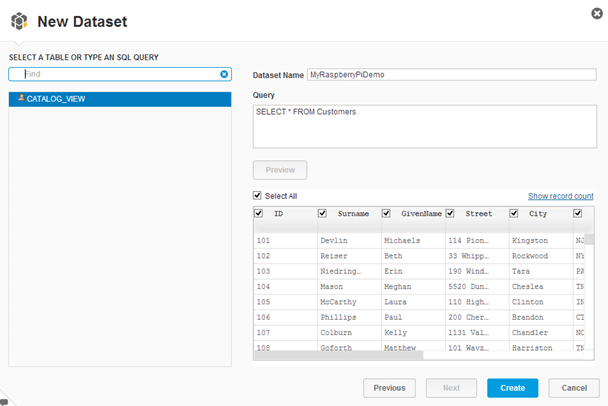Screen dimensions: 608x406
Task: Click the New Dataset cube icon
Action: pyautogui.click(x=19, y=20)
